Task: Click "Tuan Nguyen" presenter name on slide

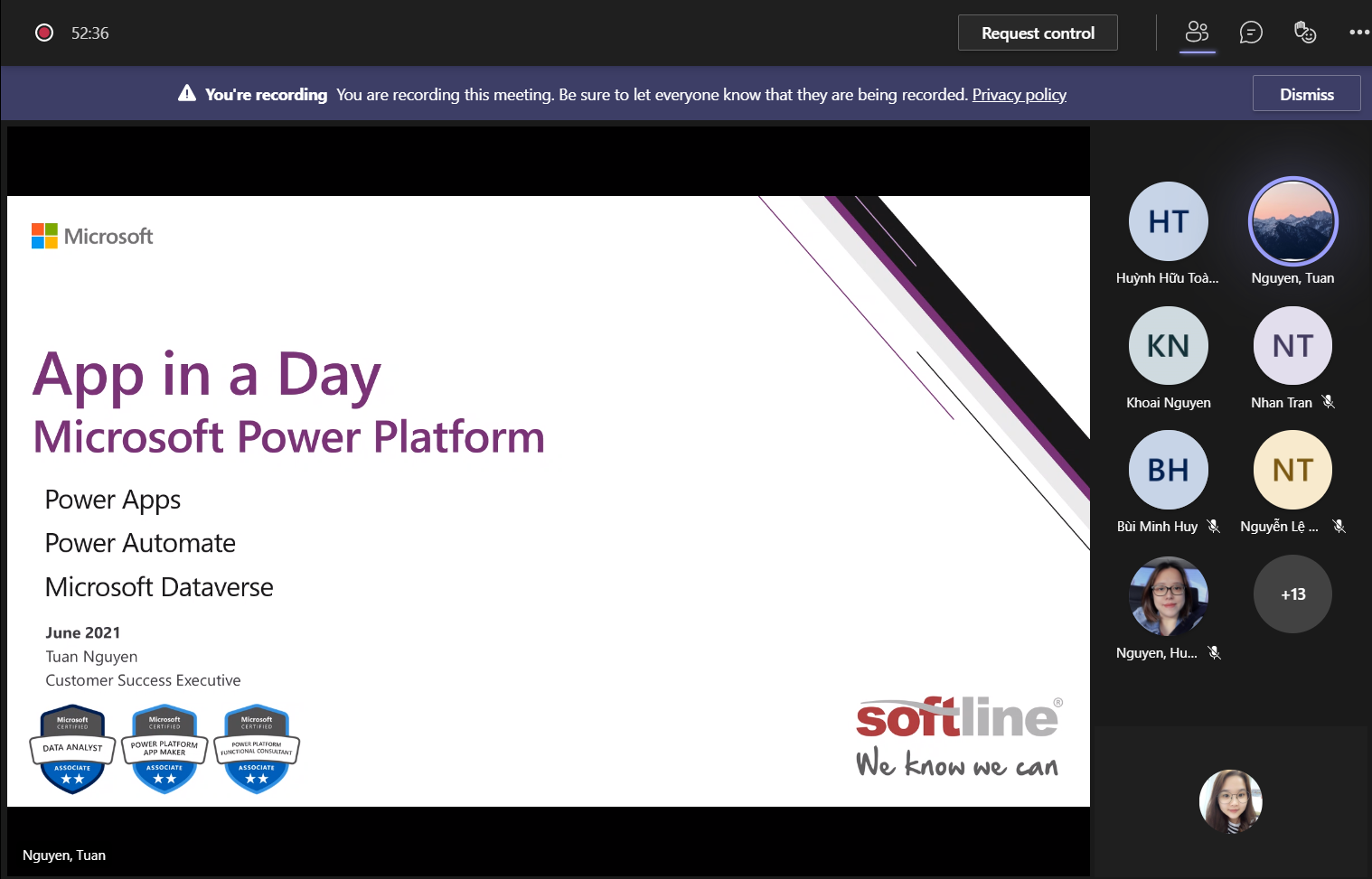Action: tap(92, 658)
